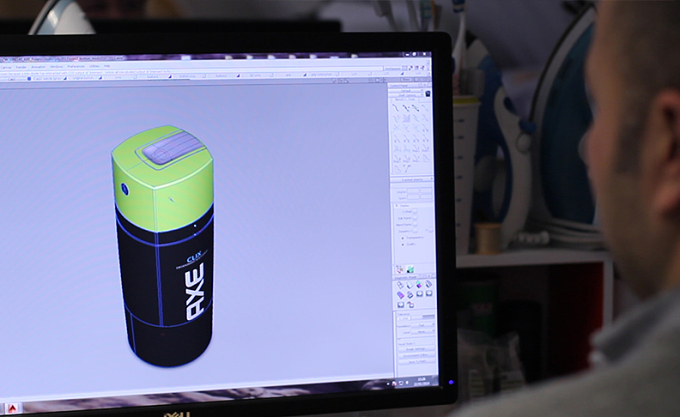This screenshot has height=417, width=680.
Task: Open the Render menu
Action: [x=21, y=67]
